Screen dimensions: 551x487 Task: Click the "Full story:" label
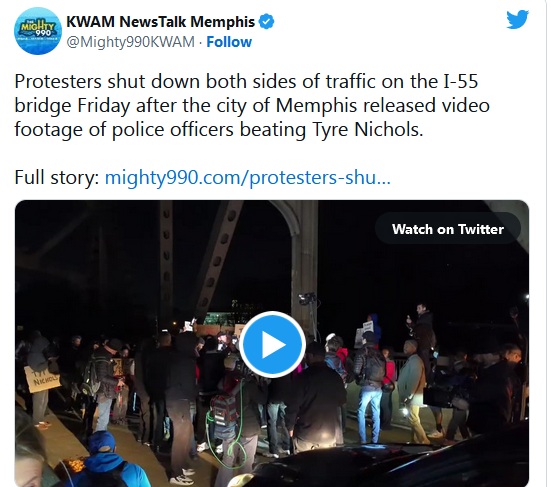pyautogui.click(x=57, y=177)
